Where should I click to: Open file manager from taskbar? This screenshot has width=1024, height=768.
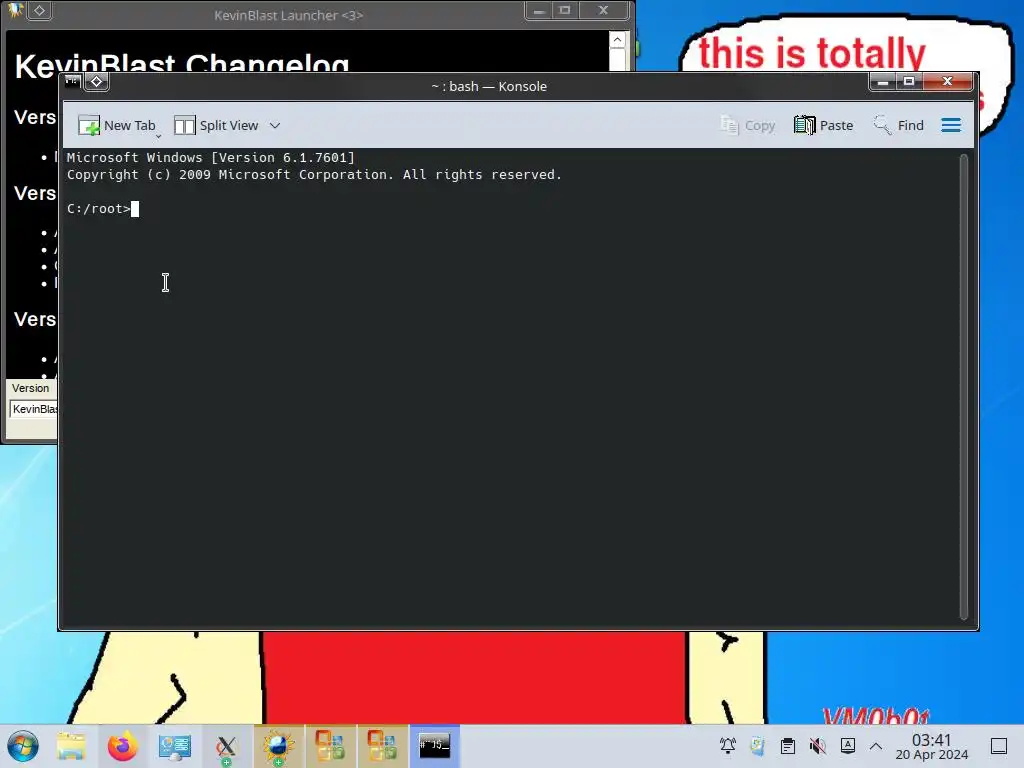coord(71,746)
